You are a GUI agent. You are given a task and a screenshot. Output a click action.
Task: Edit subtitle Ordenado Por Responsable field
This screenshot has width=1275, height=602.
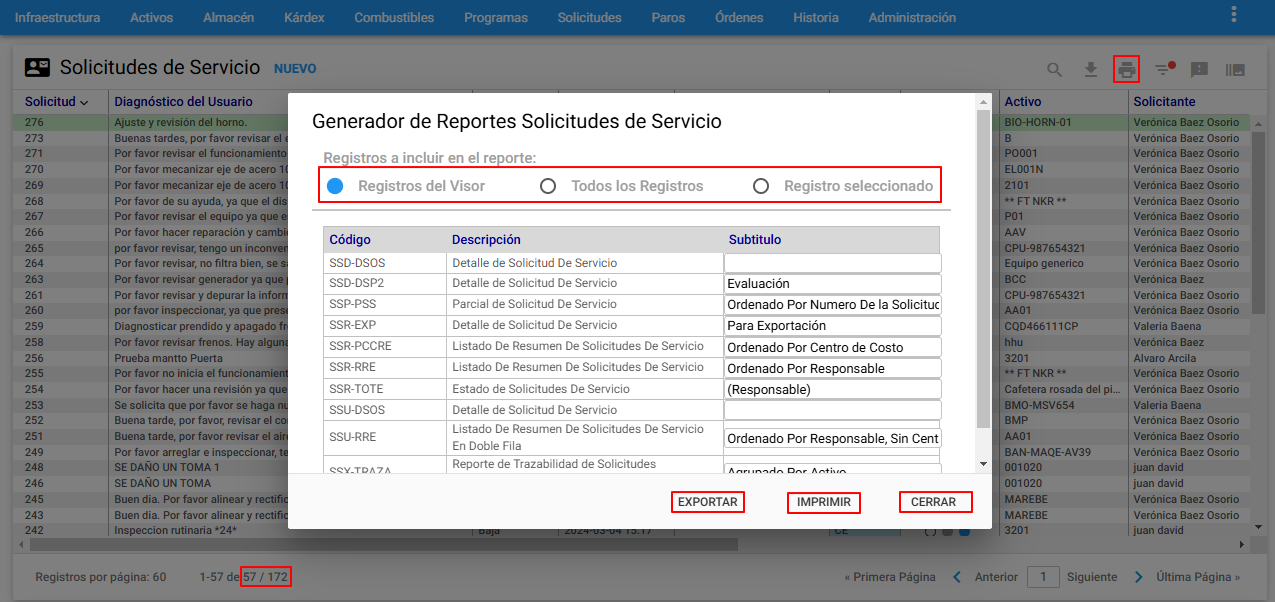(x=833, y=368)
